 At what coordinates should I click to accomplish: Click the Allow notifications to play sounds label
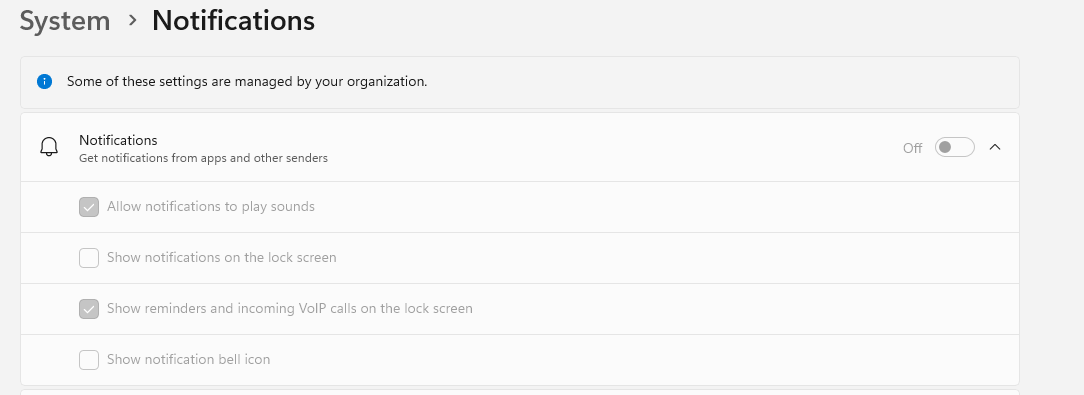(211, 207)
